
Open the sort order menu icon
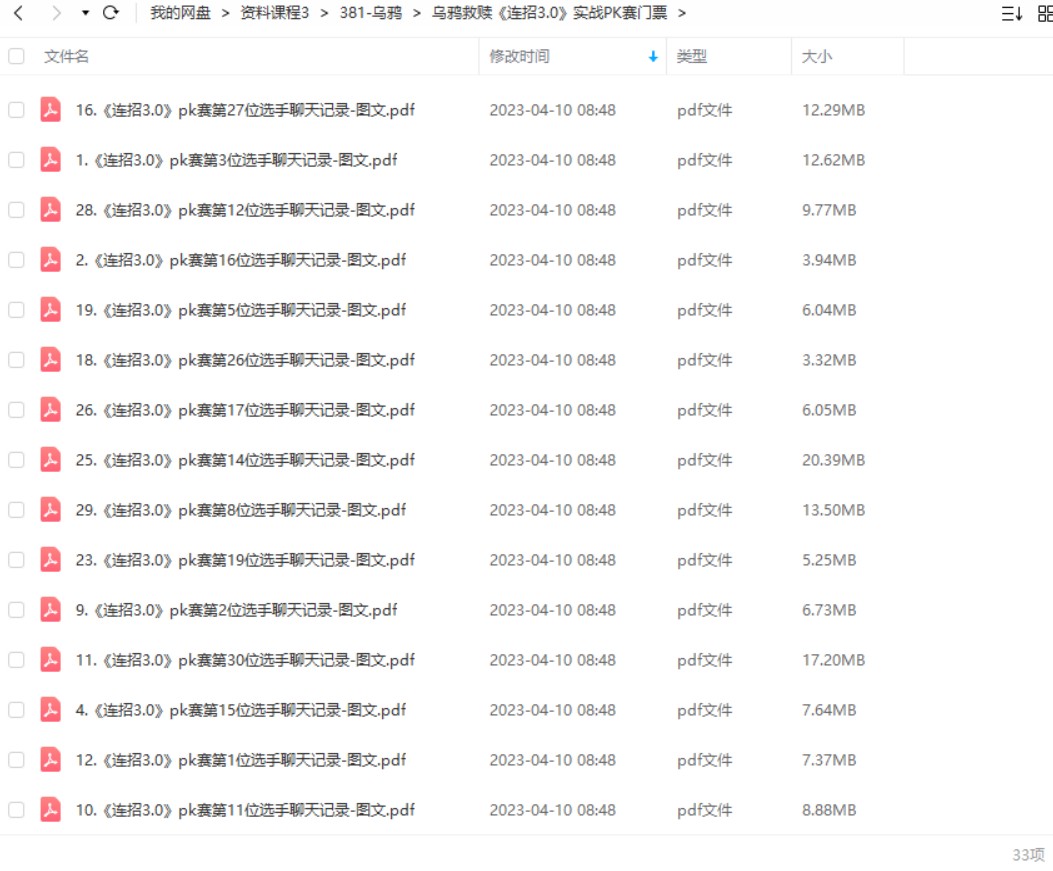click(1011, 13)
